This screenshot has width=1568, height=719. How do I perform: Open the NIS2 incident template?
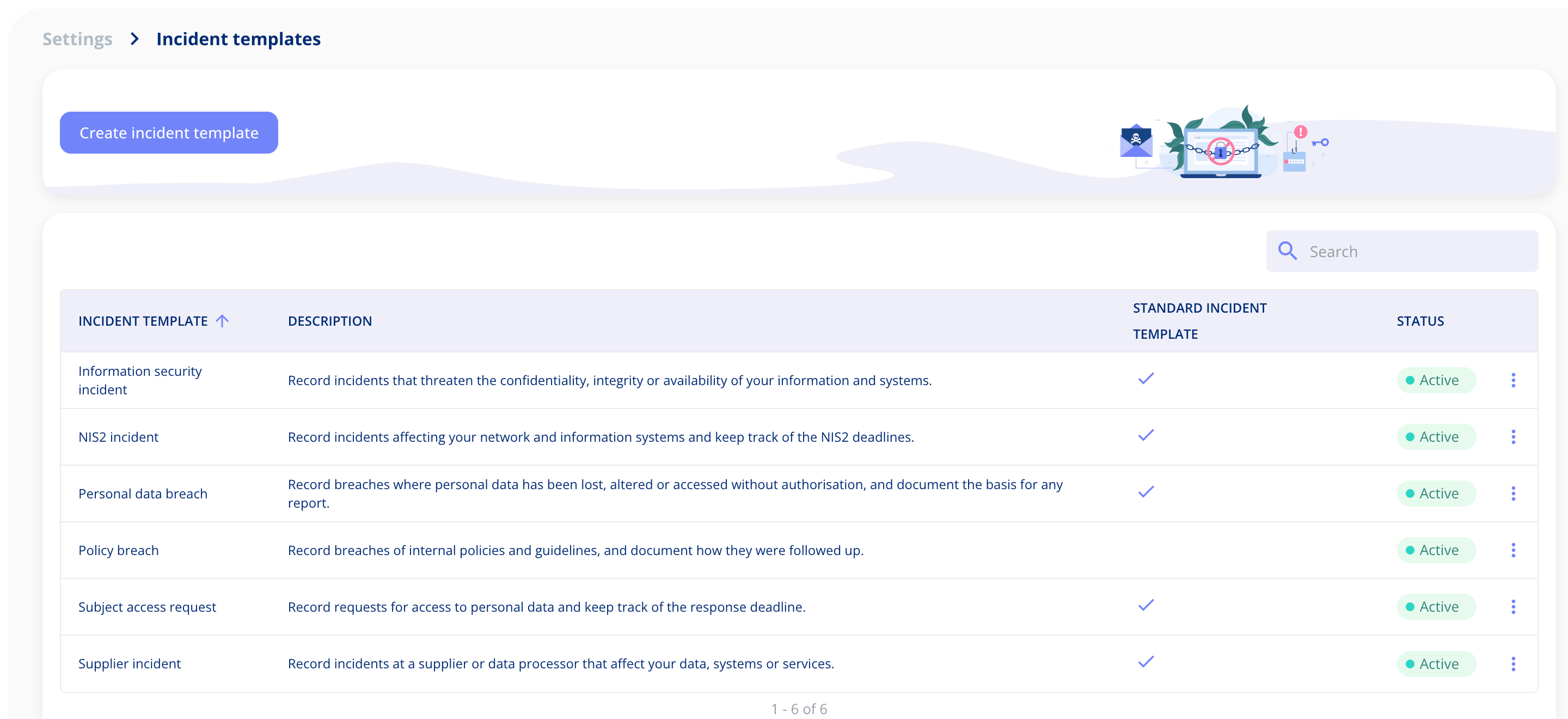point(118,436)
